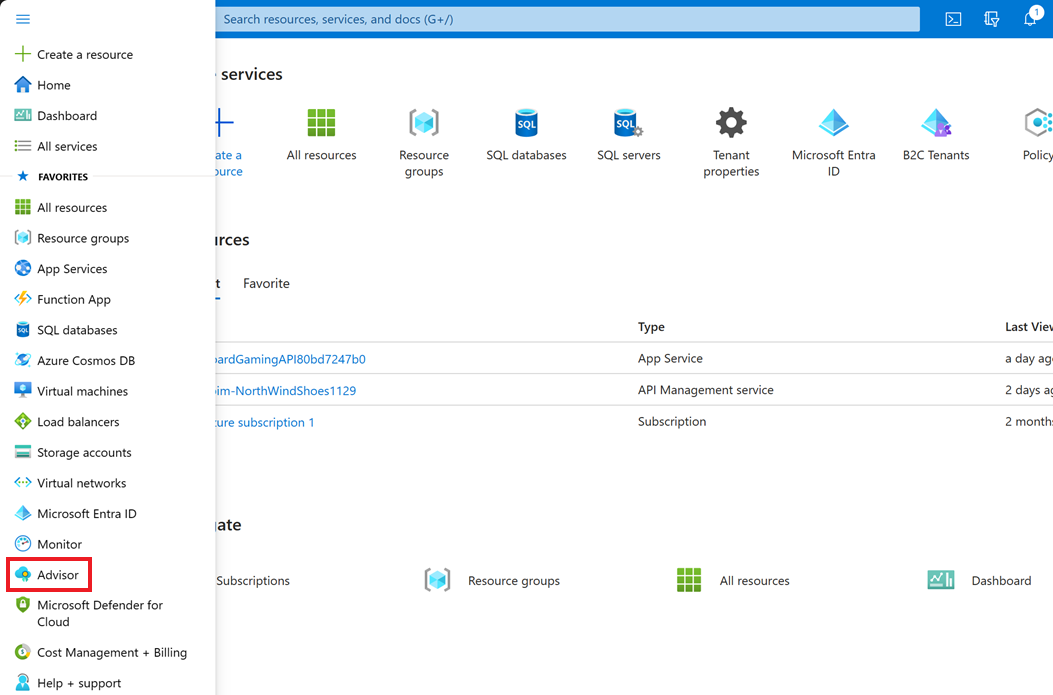Click All resources in the Navigate section
Viewport: 1053px width, 695px height.
[733, 581]
